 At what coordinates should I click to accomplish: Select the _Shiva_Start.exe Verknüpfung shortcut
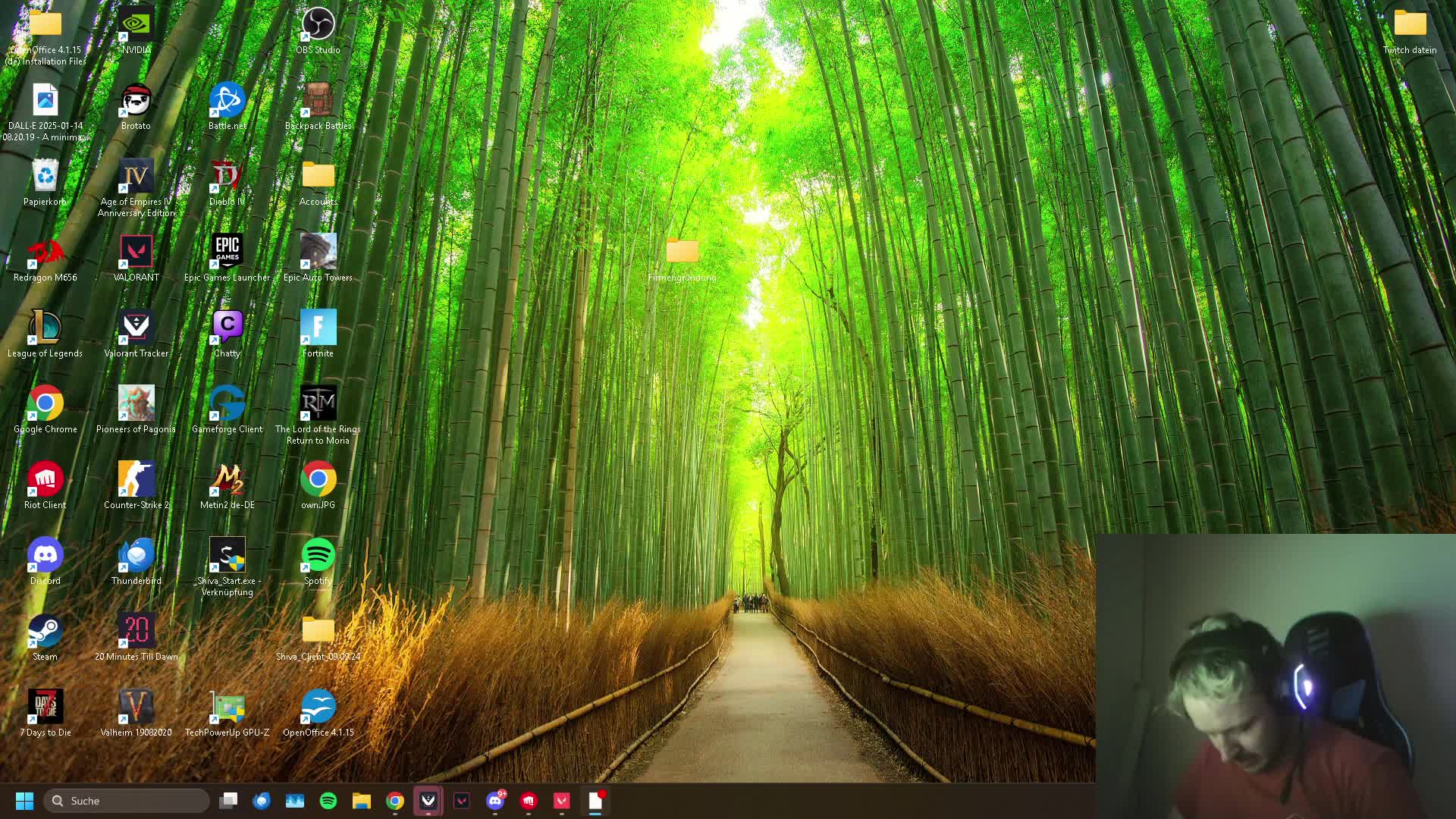(227, 566)
